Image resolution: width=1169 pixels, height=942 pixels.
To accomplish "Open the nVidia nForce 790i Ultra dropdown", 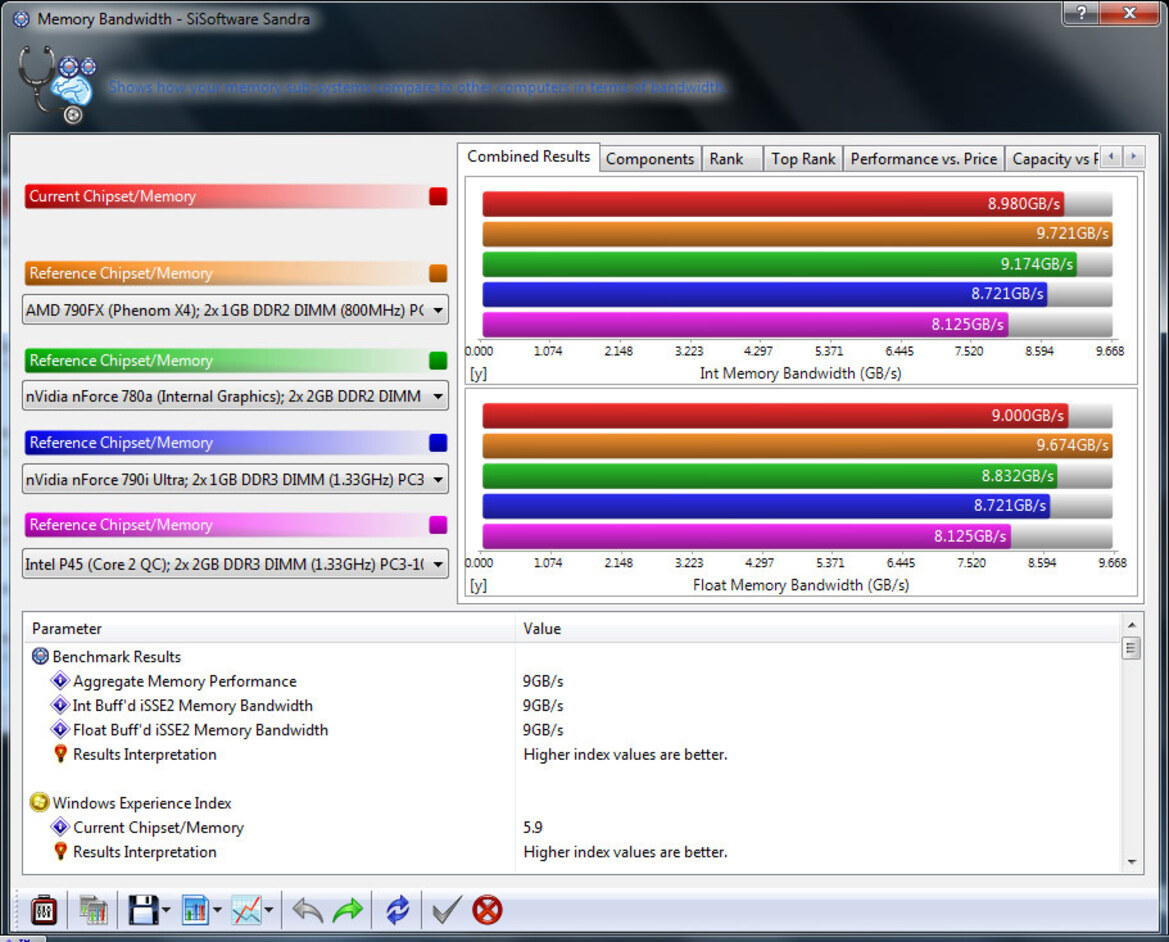I will (x=236, y=479).
